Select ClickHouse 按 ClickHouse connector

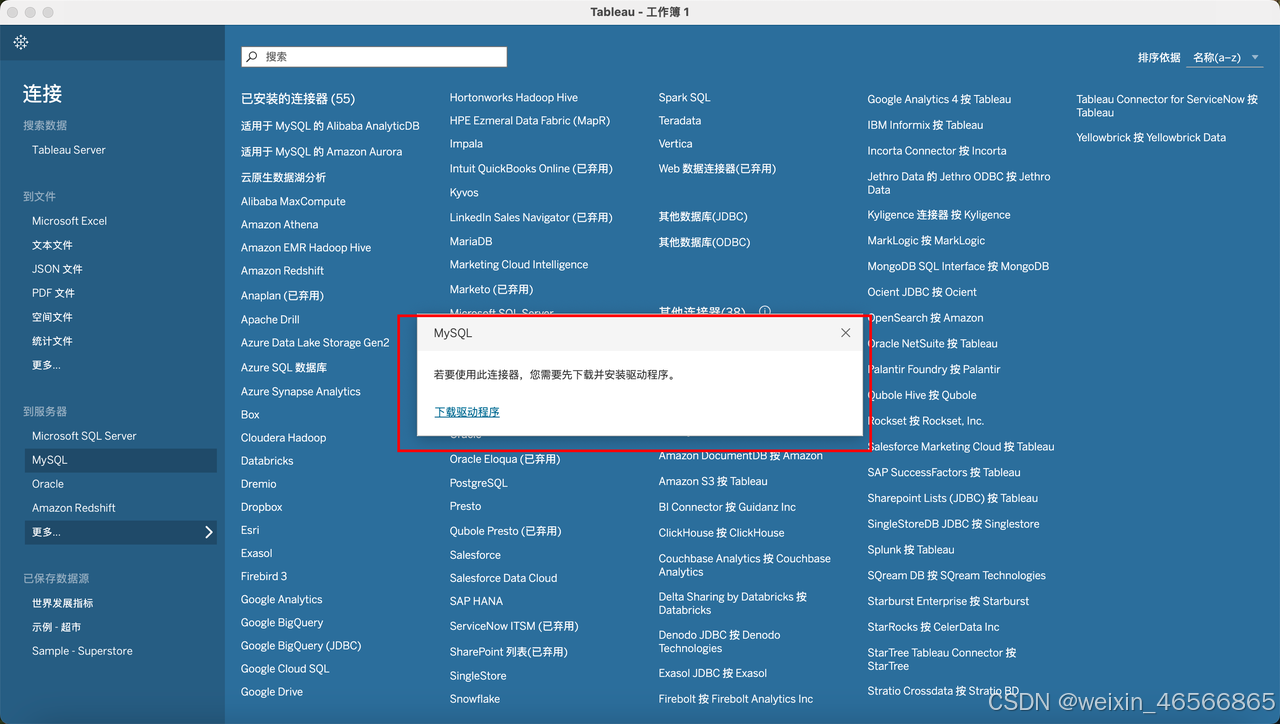[722, 533]
